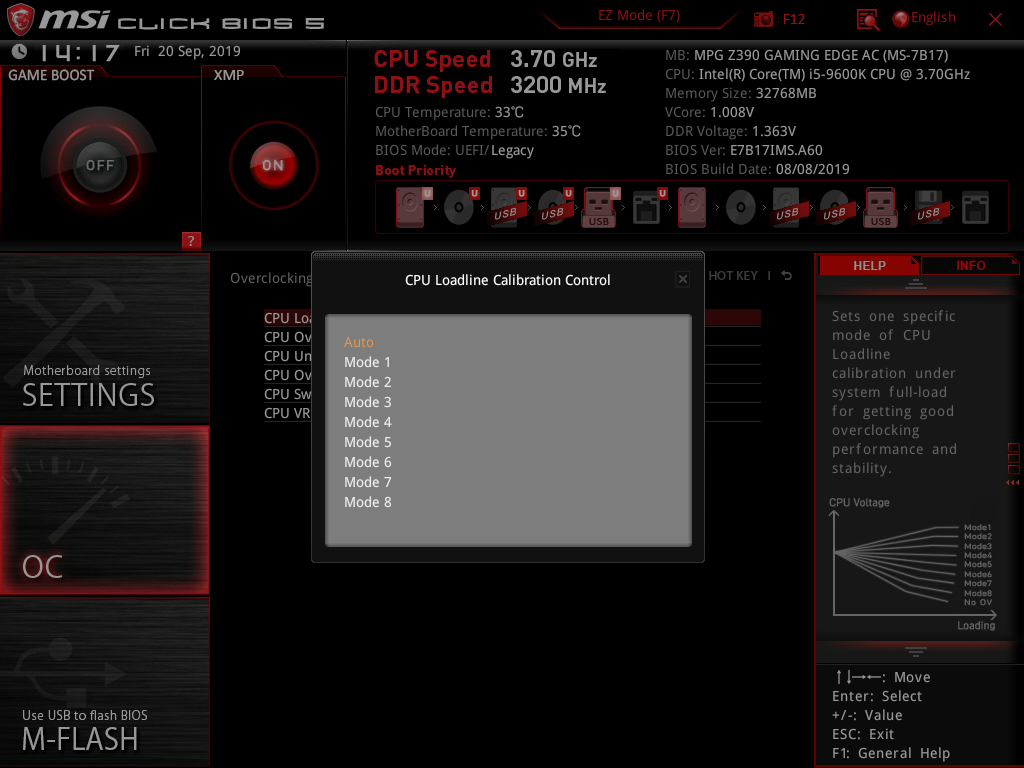Viewport: 1024px width, 768px height.
Task: Exit BIOS with the top-right X
Action: pyautogui.click(x=995, y=20)
